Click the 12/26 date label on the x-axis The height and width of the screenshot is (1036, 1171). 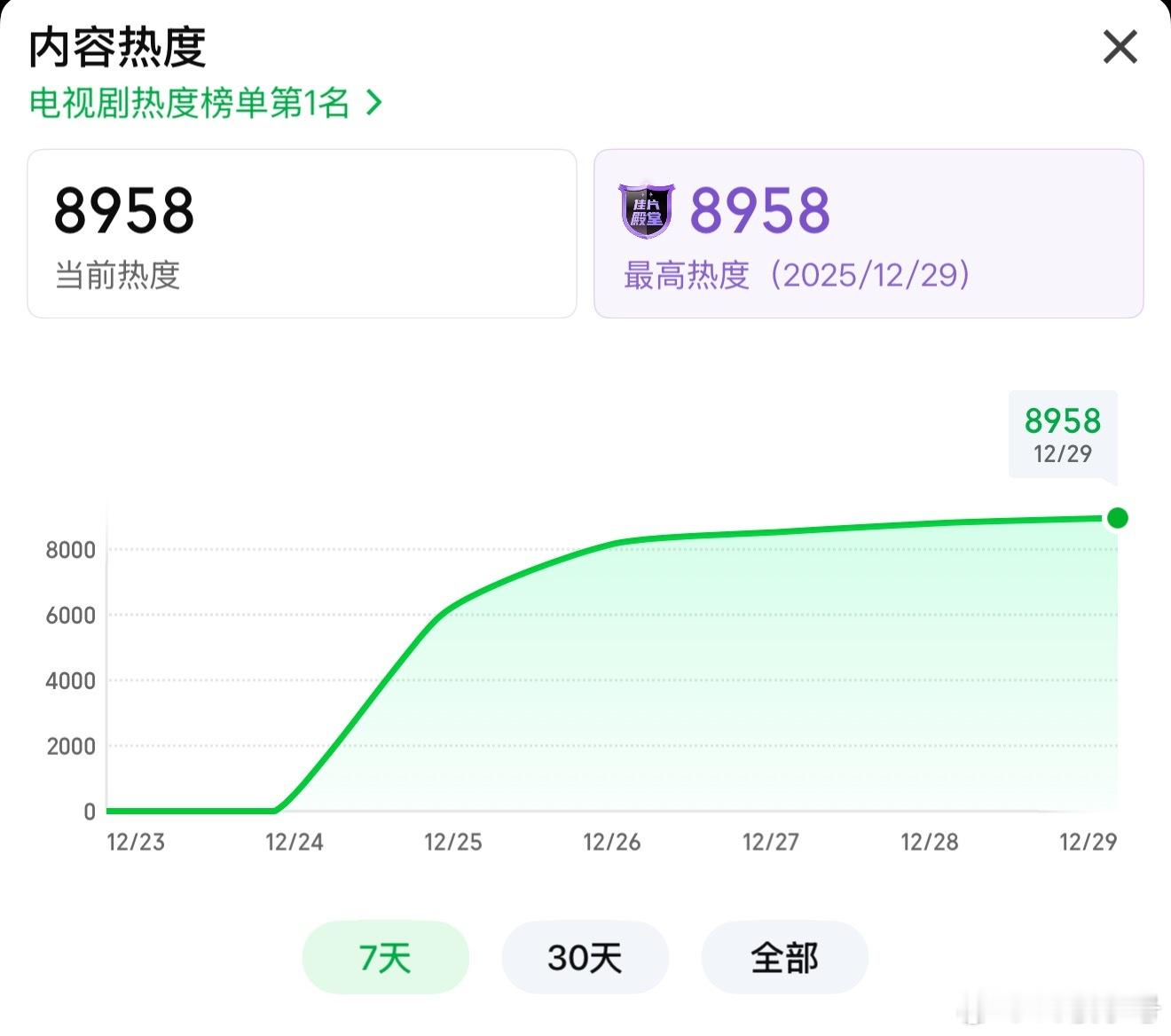tap(612, 844)
